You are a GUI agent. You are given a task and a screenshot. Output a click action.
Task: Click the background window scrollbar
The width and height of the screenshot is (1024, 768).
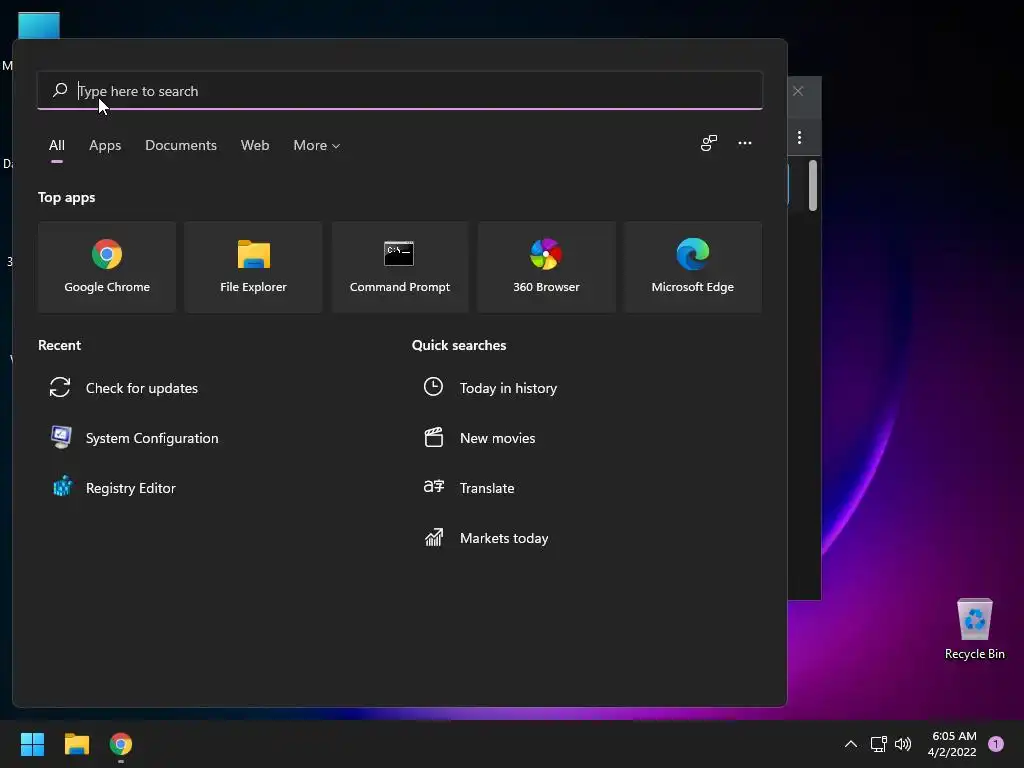812,185
